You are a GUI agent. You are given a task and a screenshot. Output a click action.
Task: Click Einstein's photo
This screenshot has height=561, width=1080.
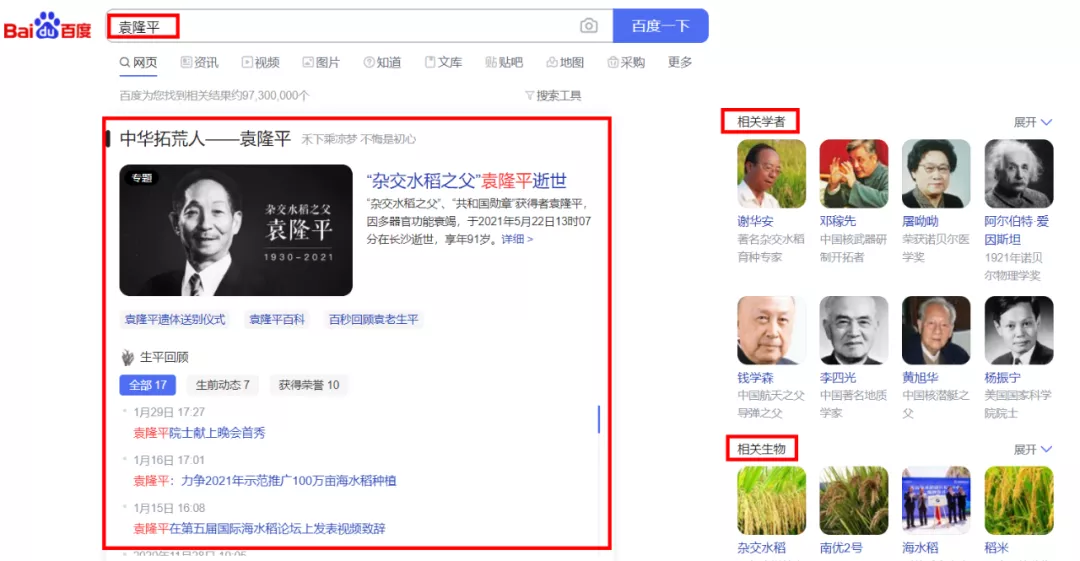coord(1019,174)
